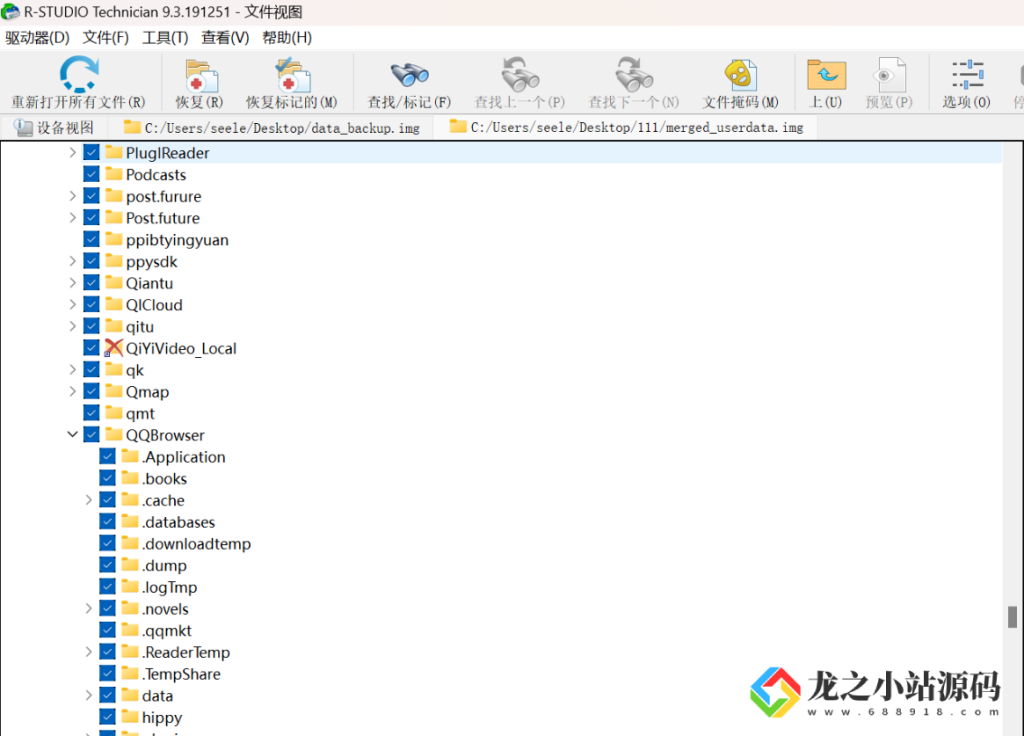Click the deleted-folder icon of QiYiVideo_Local
This screenshot has width=1024, height=736.
coord(114,348)
